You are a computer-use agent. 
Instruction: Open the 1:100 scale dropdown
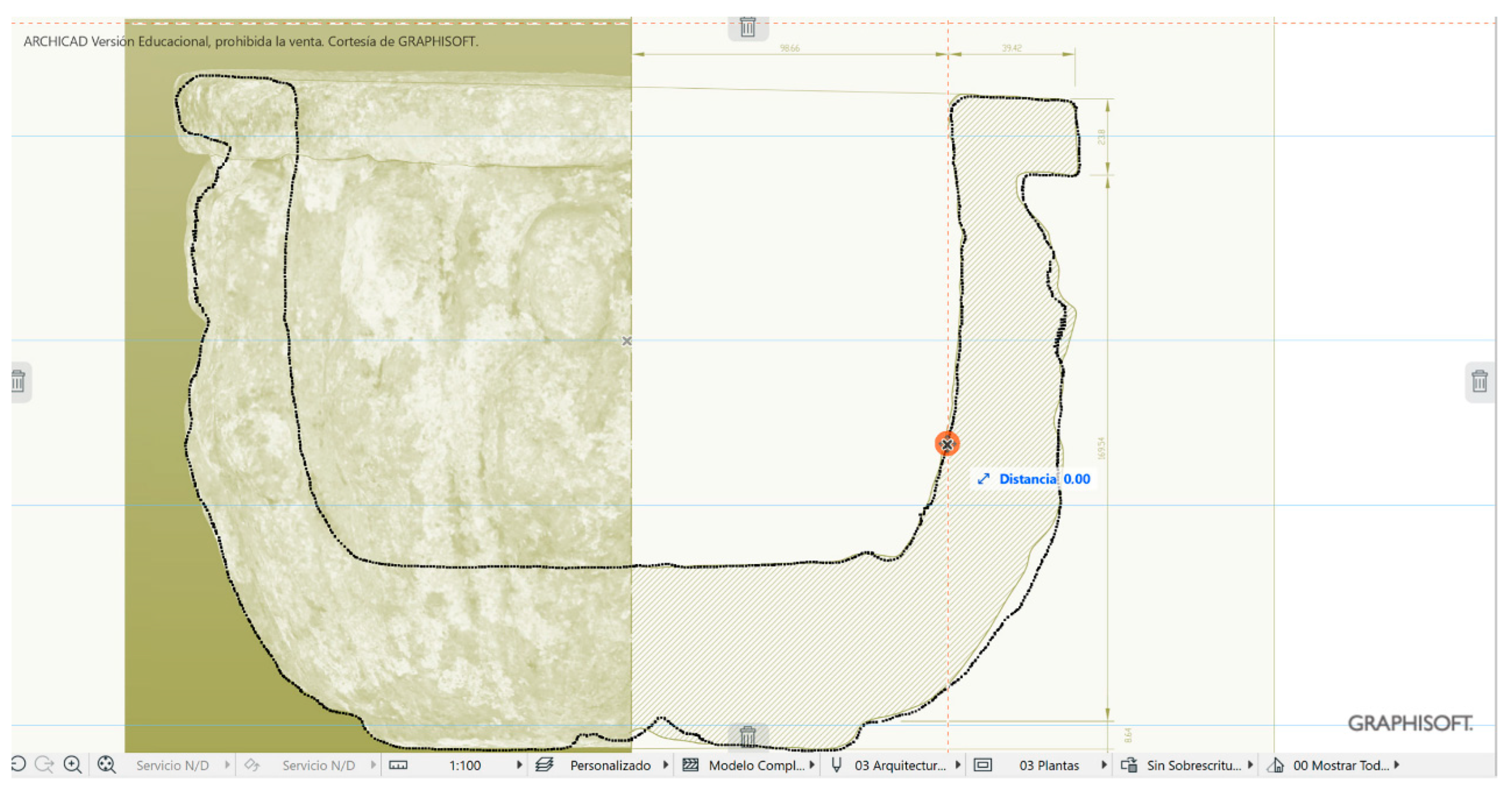coord(519,765)
